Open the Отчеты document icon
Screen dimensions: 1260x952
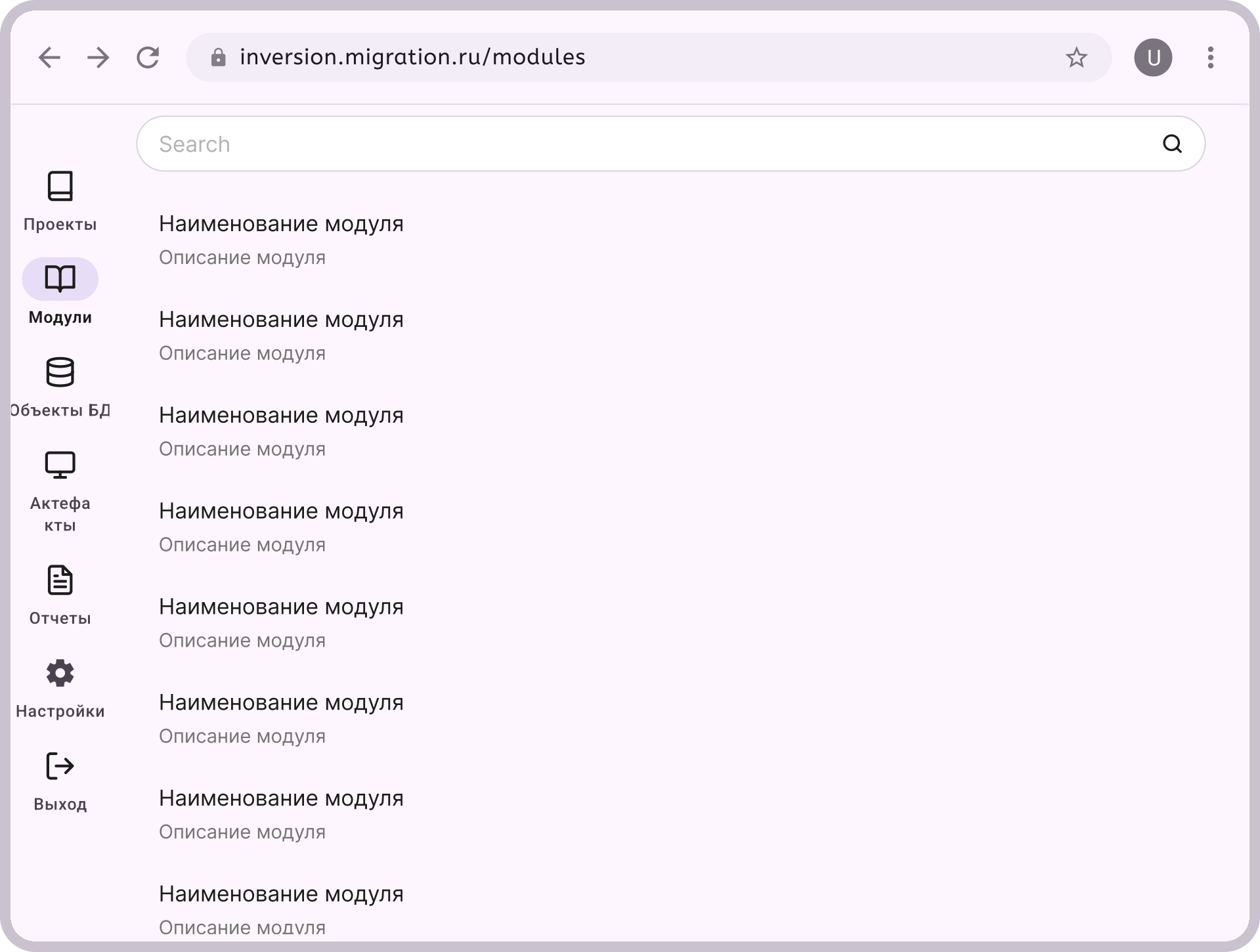(60, 579)
